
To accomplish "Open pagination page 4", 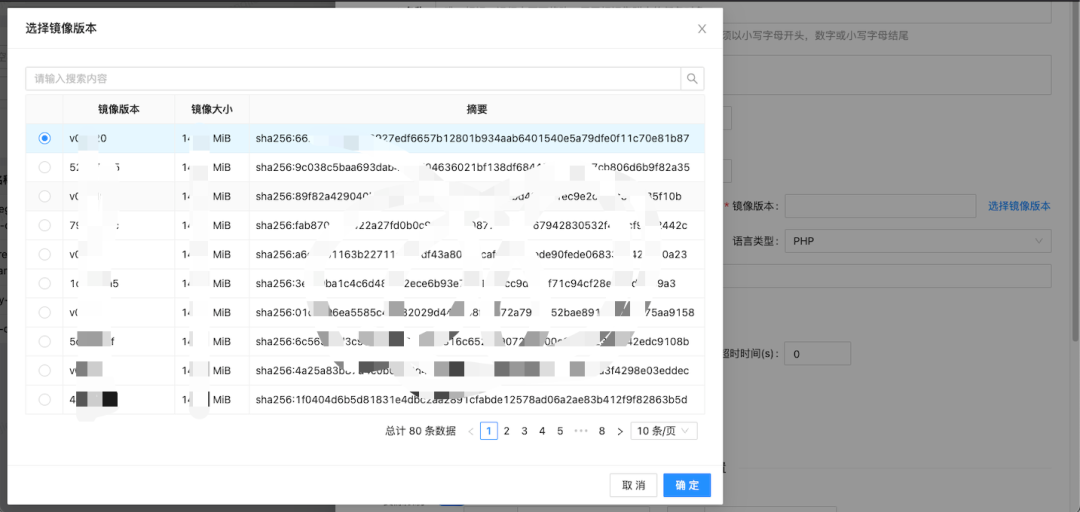I will [x=542, y=431].
